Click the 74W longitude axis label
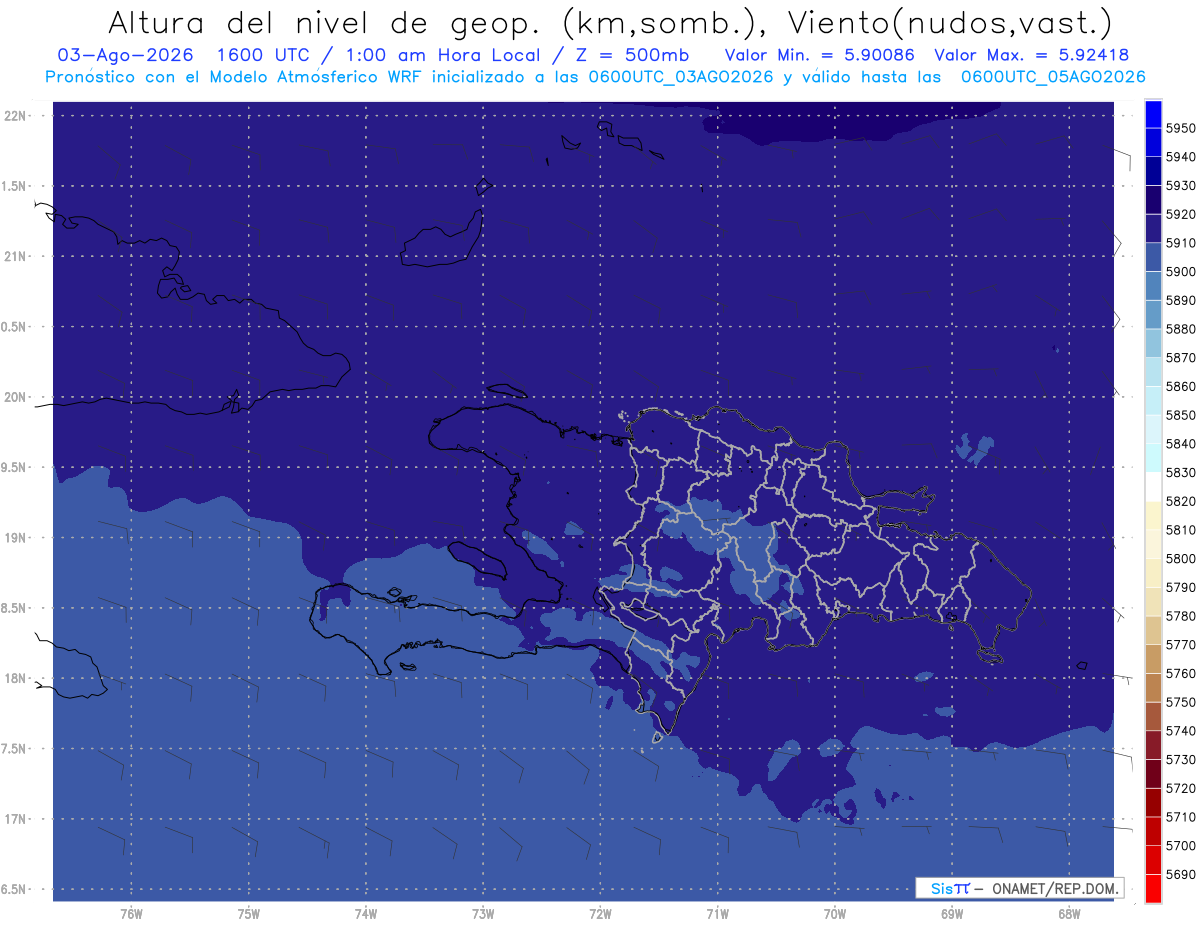The image size is (1200, 927). click(366, 914)
